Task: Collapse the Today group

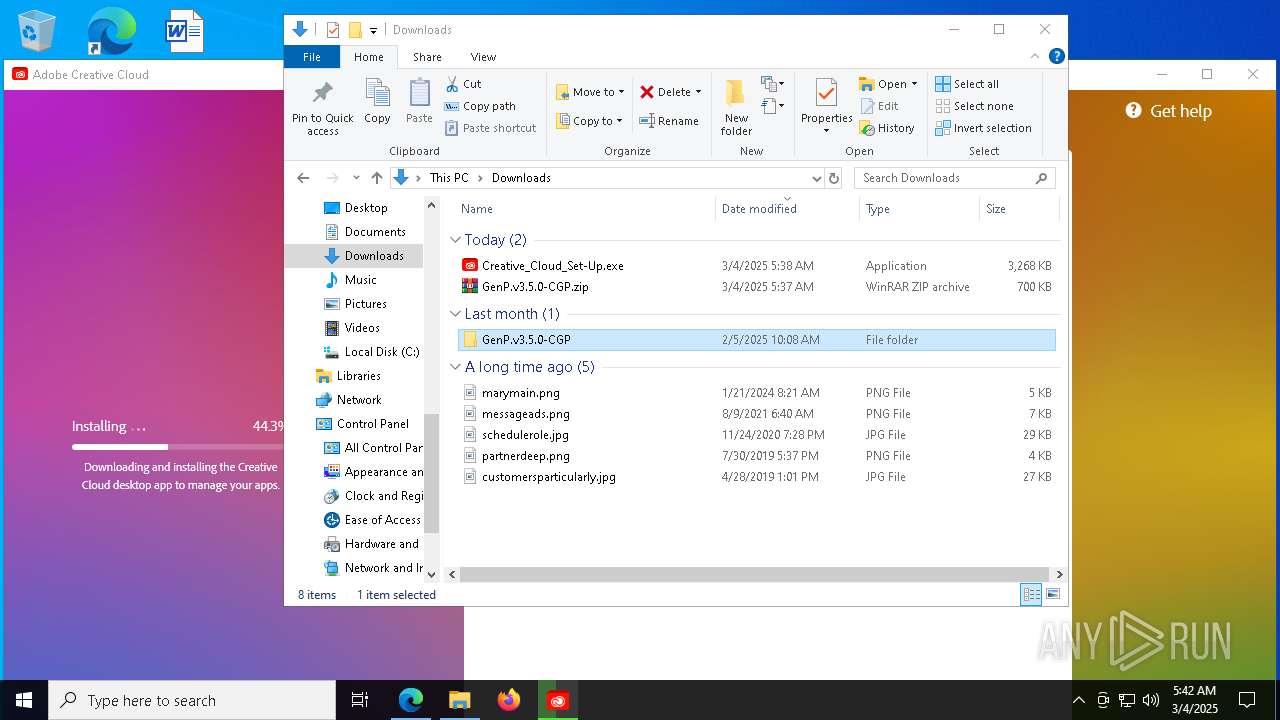Action: (455, 240)
